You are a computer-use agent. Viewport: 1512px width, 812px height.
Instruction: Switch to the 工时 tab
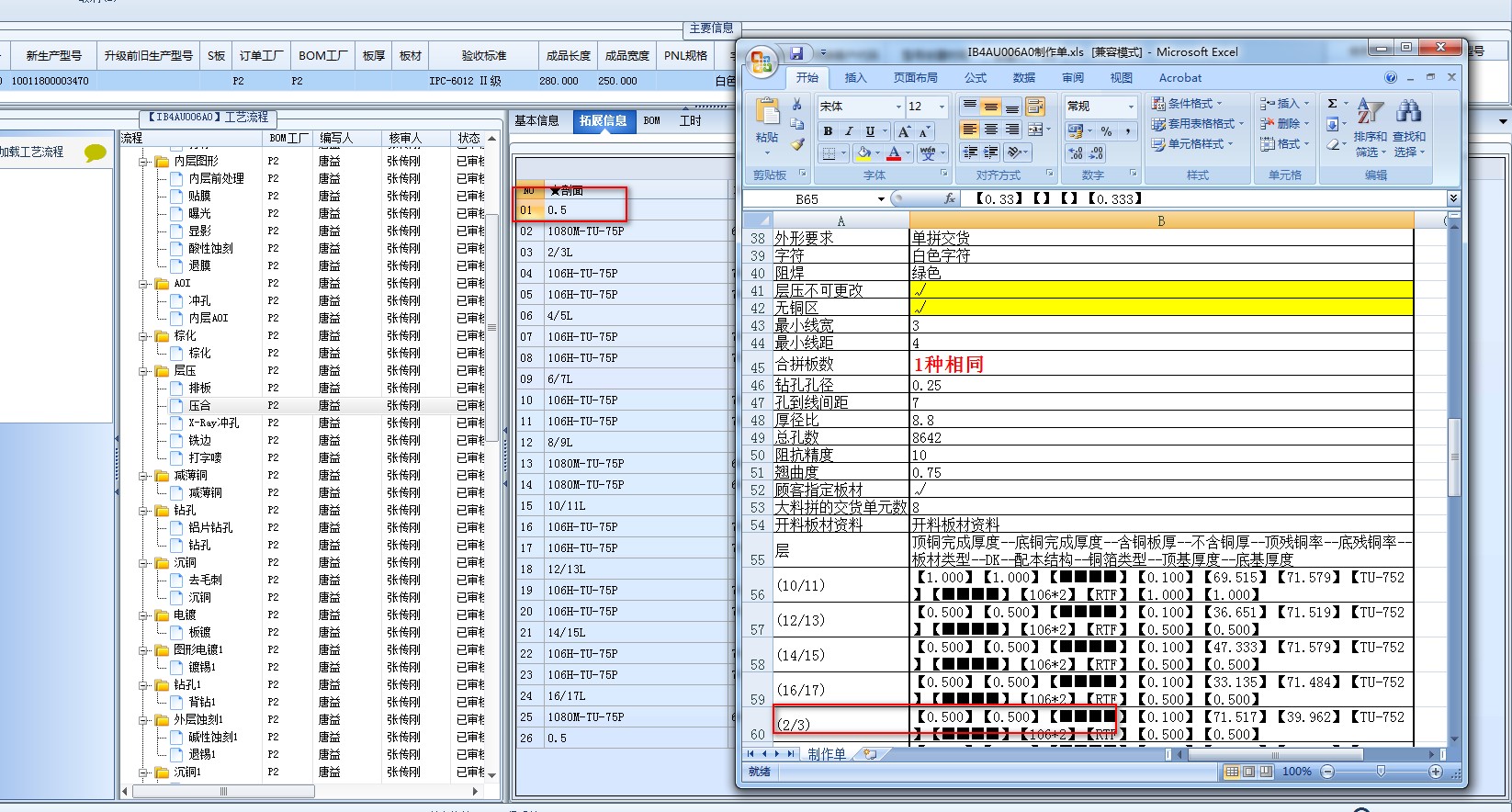click(690, 120)
